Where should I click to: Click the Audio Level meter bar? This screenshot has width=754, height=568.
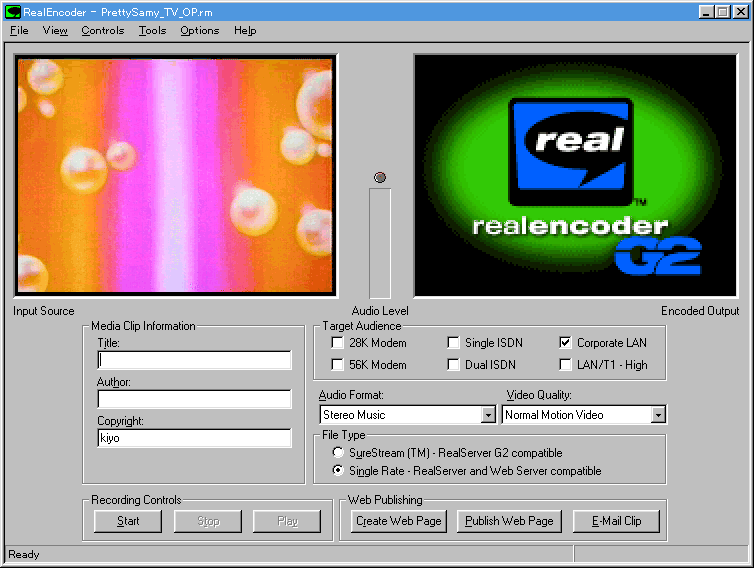point(380,243)
